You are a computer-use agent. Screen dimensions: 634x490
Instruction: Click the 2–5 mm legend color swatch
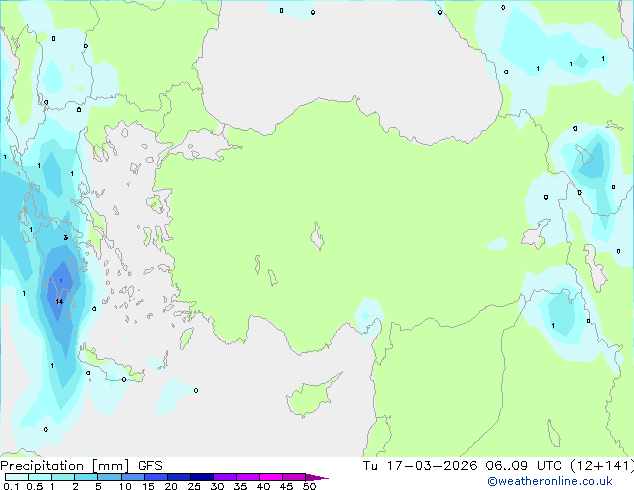coord(86,477)
